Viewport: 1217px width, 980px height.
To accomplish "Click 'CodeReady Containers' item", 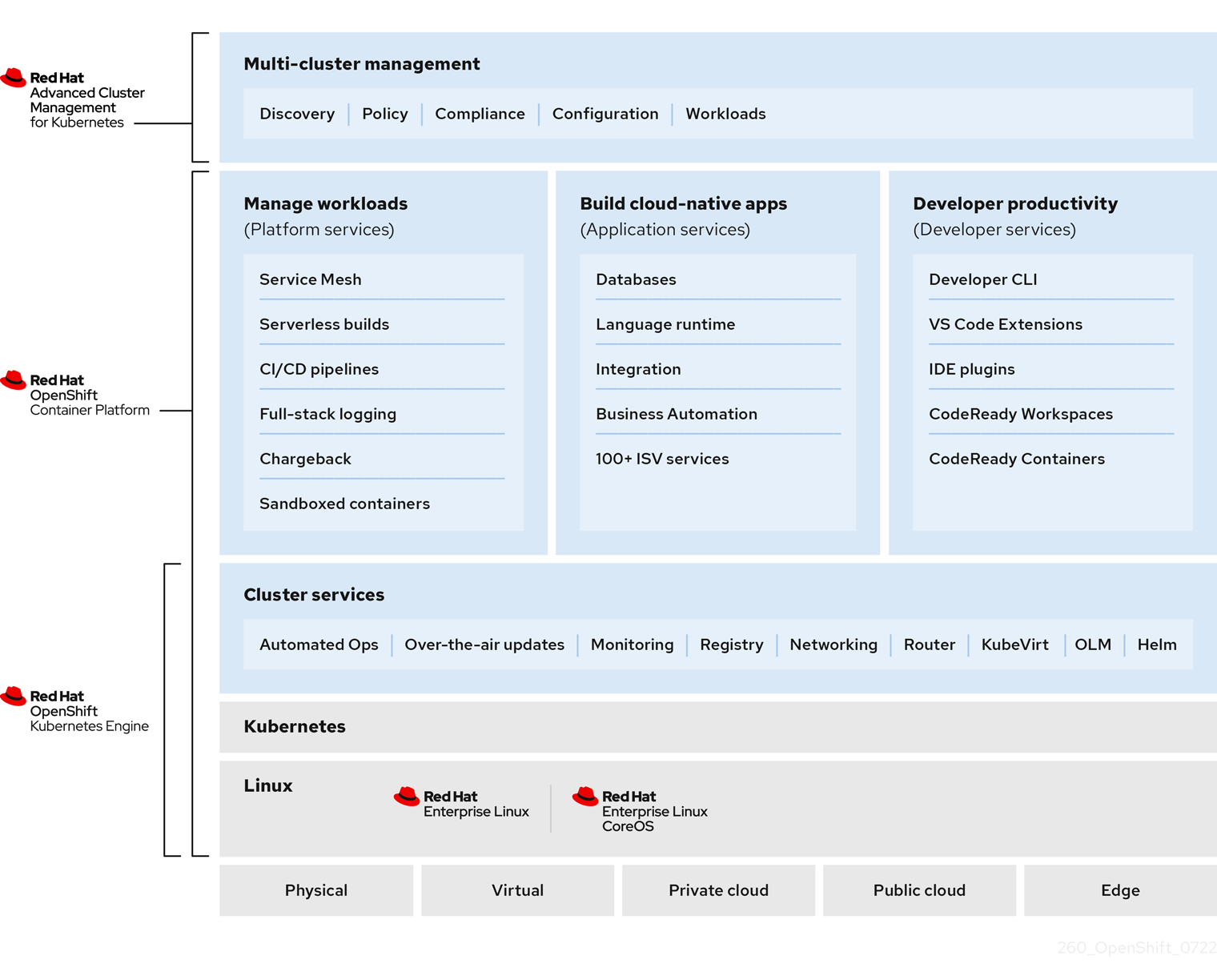I will (1017, 459).
